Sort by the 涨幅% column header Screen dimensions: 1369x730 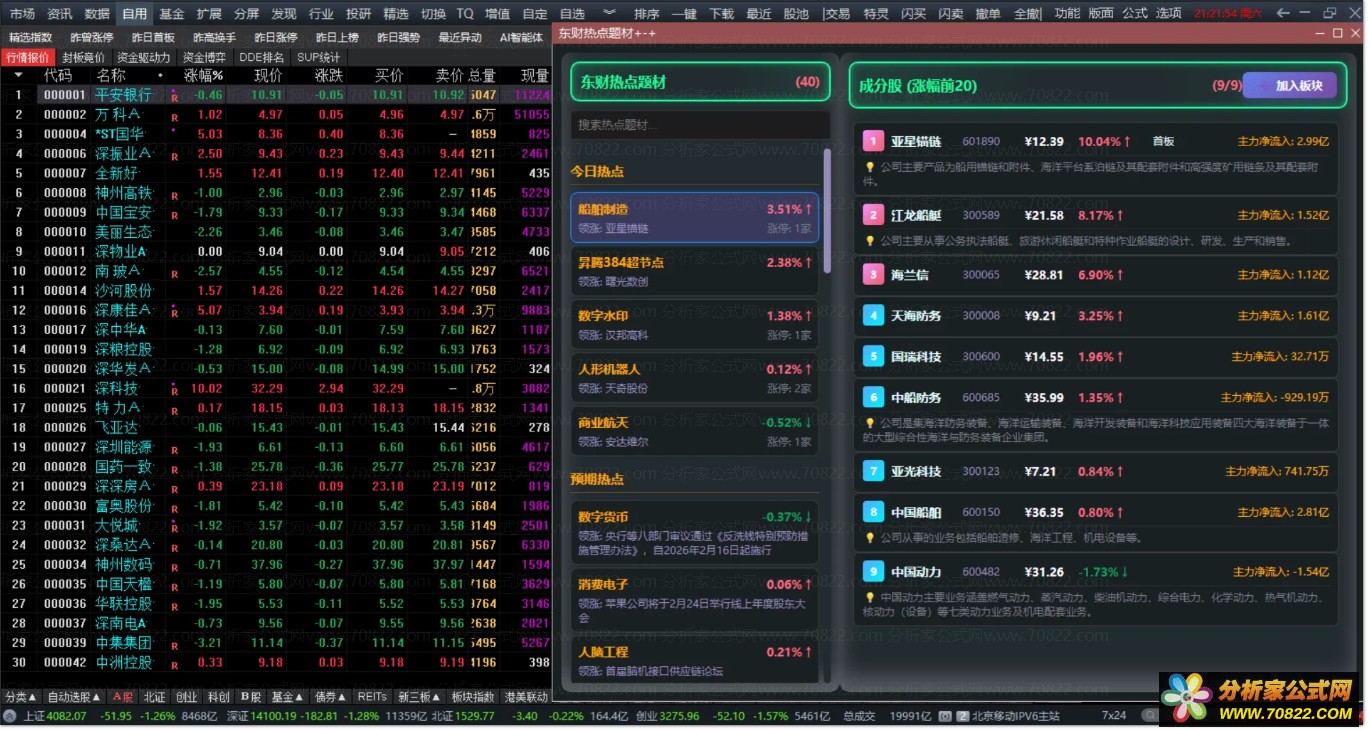coord(203,76)
